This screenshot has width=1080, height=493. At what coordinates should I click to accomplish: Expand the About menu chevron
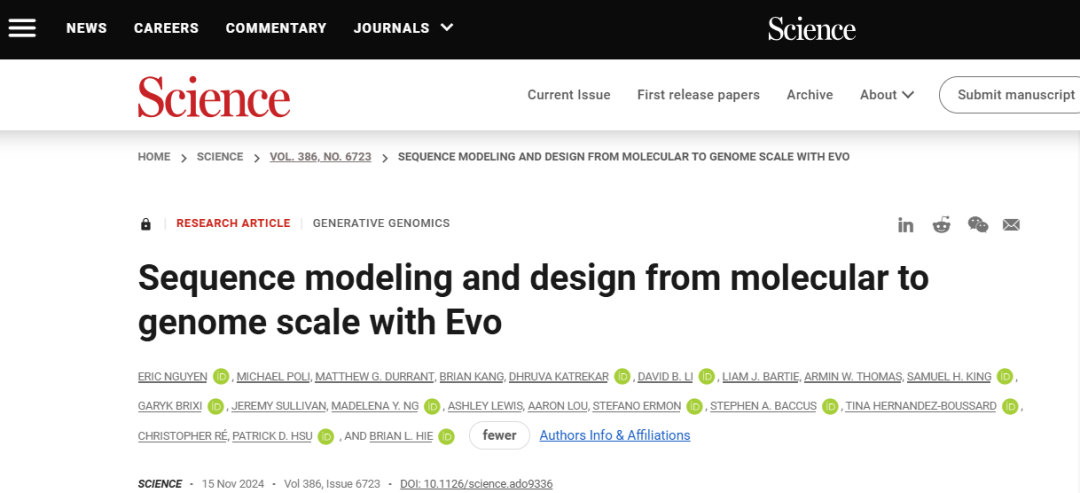pos(908,95)
